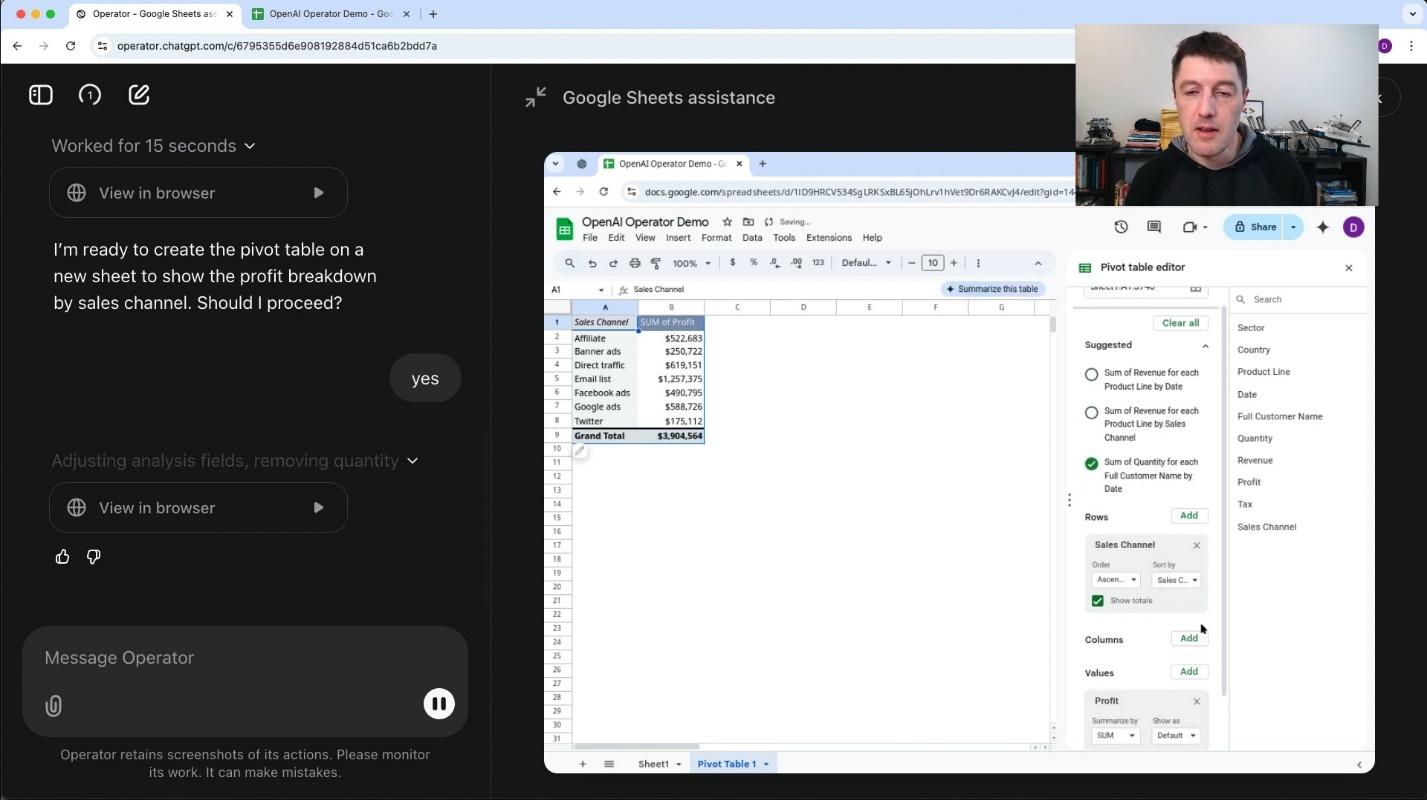
Task: Search the Sheets menus with magnifier icon
Action: click(x=570, y=263)
